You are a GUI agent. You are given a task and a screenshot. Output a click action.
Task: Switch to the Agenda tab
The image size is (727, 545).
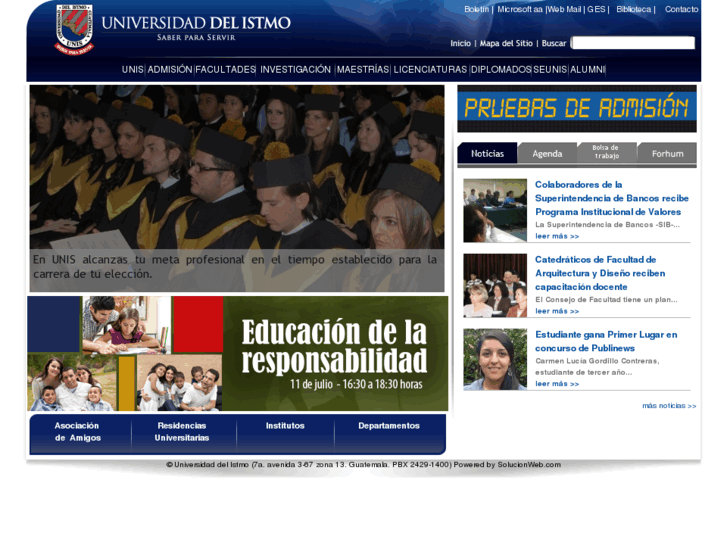click(547, 154)
